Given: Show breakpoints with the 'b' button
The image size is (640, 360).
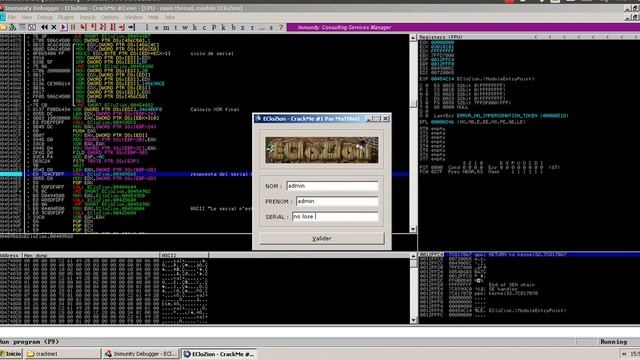Looking at the screenshot, I should 233,27.
